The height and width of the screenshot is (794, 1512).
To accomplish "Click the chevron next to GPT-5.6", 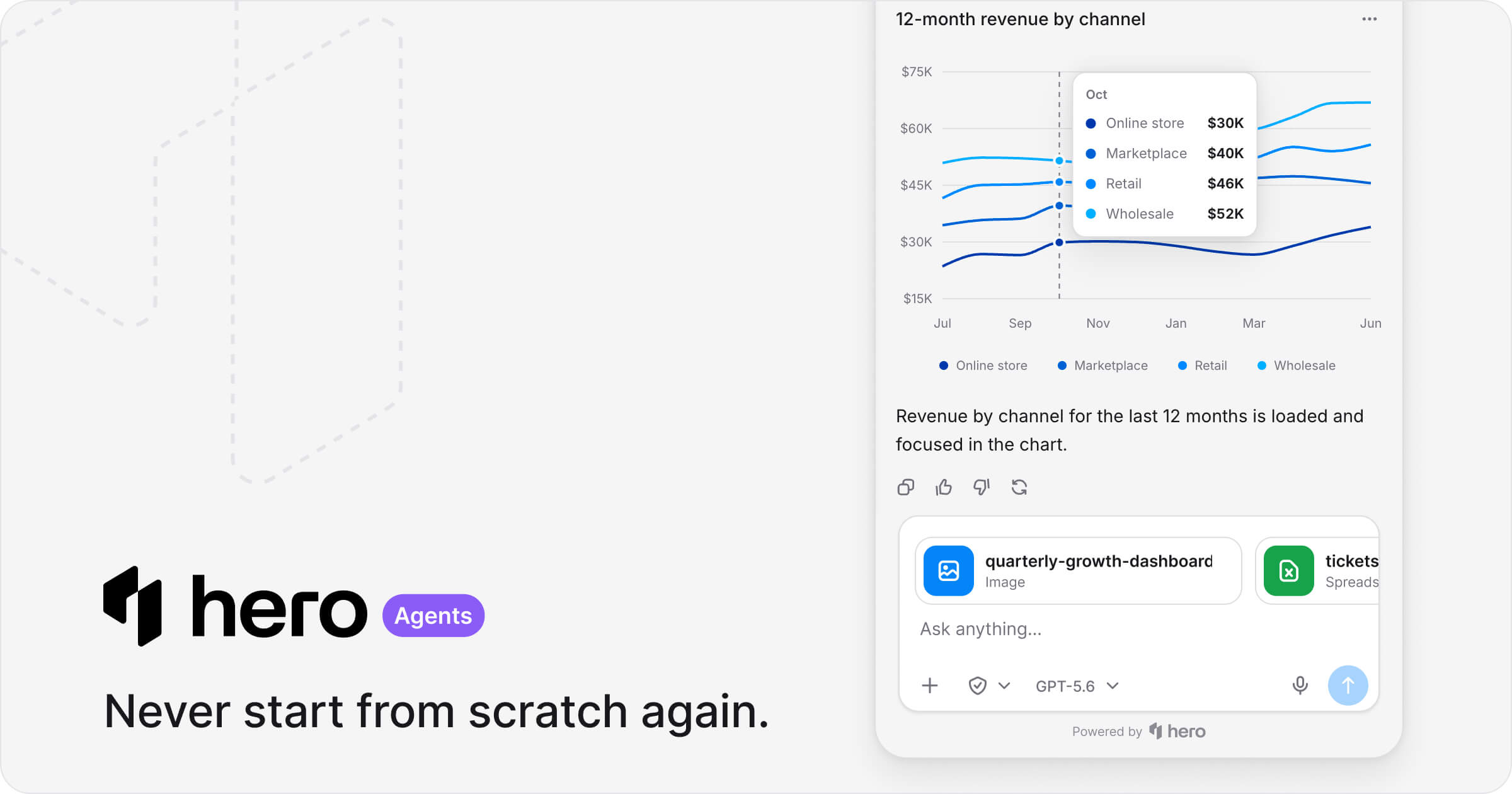I will pos(1113,686).
